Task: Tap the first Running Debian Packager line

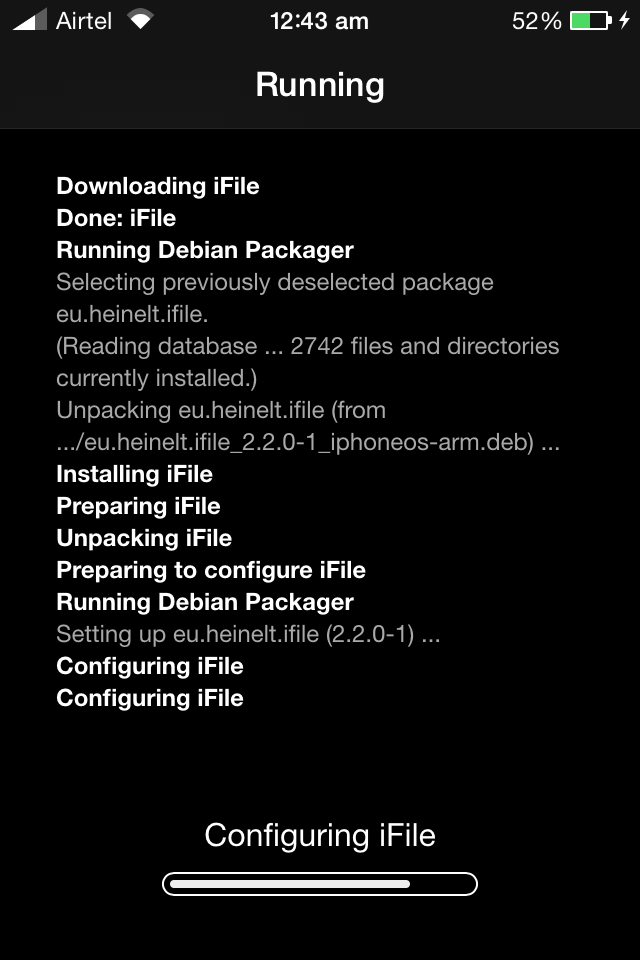Action: 205,250
